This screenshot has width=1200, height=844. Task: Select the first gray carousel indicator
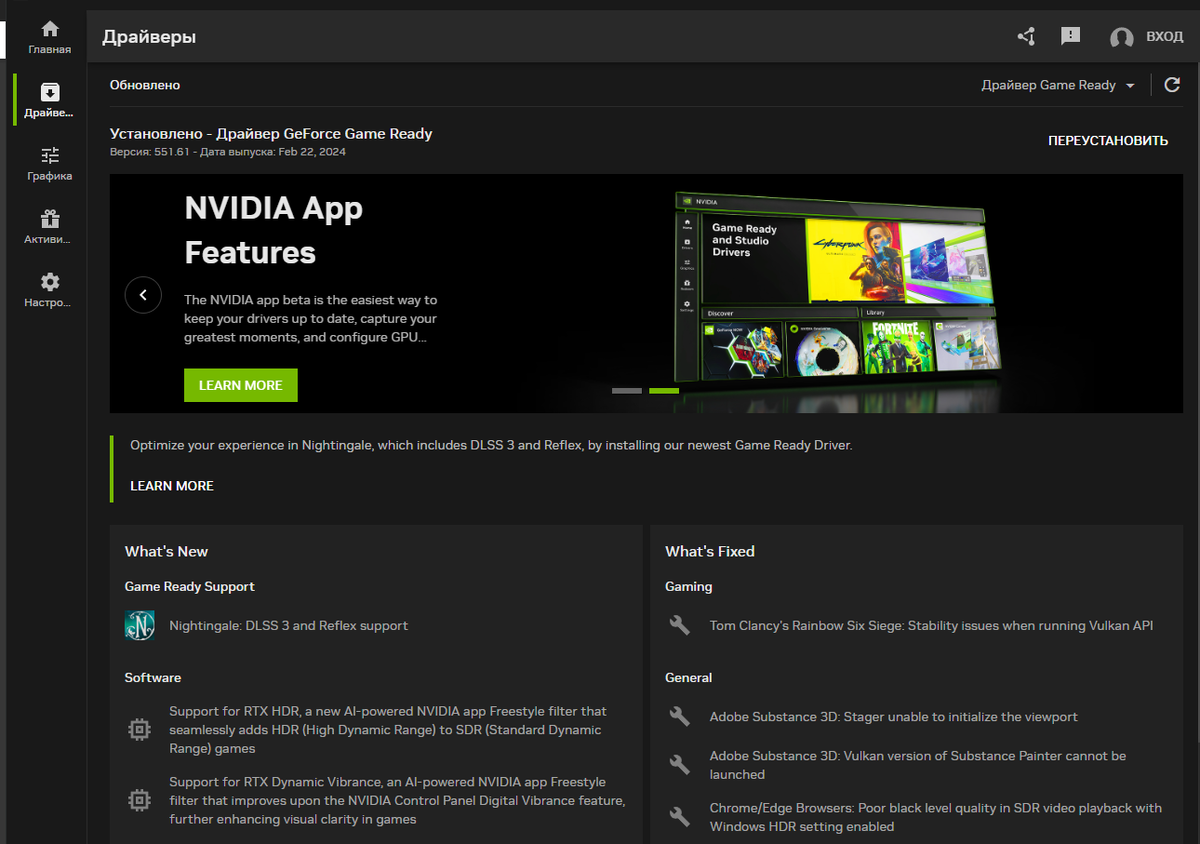[x=627, y=390]
